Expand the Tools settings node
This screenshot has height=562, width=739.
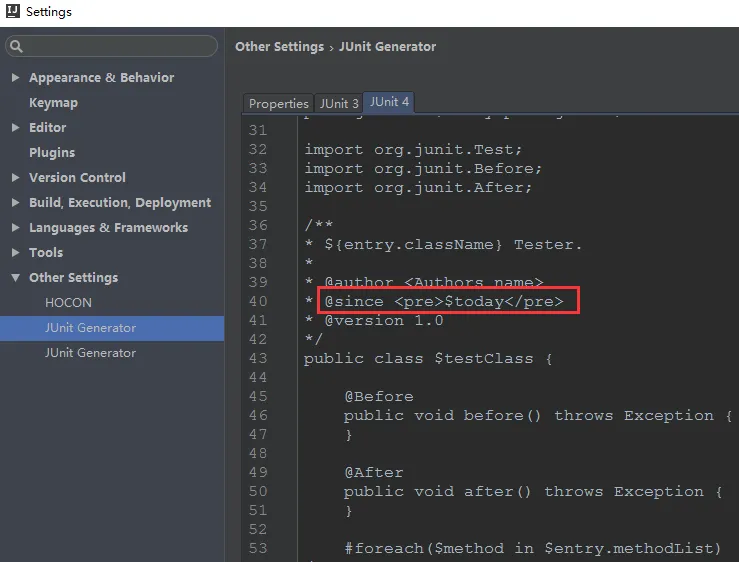[15, 253]
